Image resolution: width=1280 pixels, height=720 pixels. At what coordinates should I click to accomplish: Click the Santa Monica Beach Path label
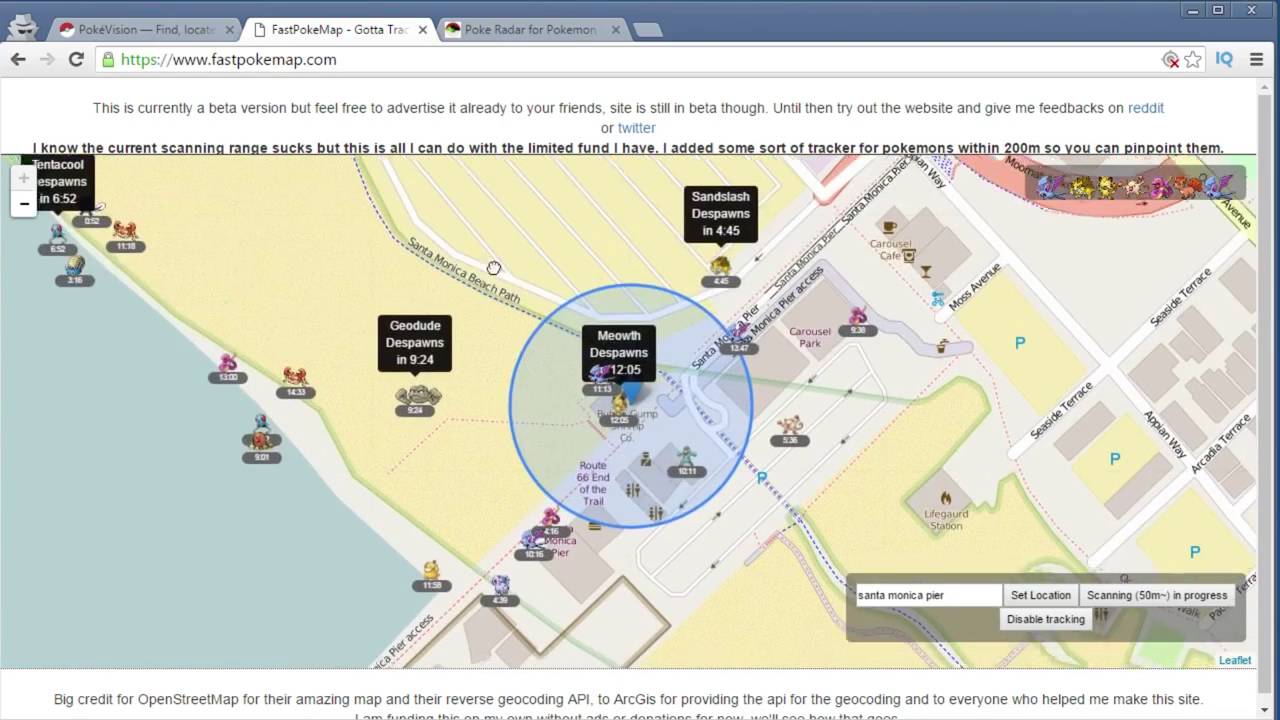click(464, 271)
